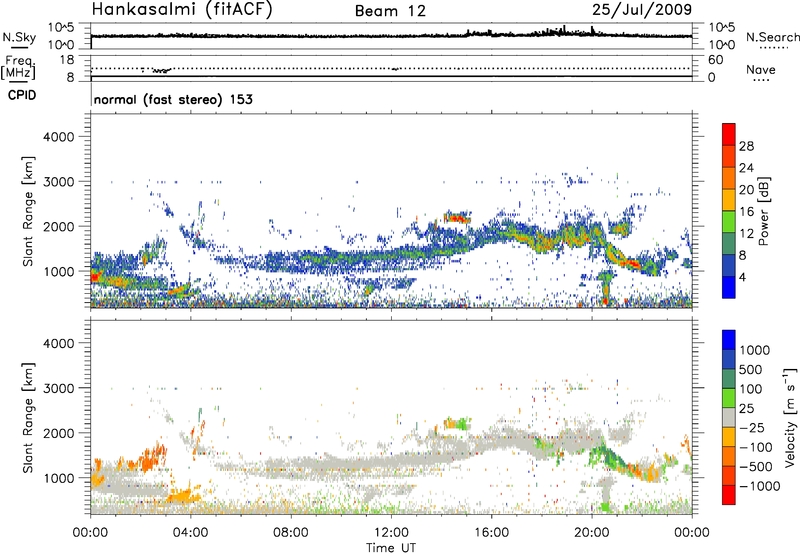This screenshot has width=800, height=554.
Task: Click 'normal (fast stereo) 153' text
Action: pos(173,99)
